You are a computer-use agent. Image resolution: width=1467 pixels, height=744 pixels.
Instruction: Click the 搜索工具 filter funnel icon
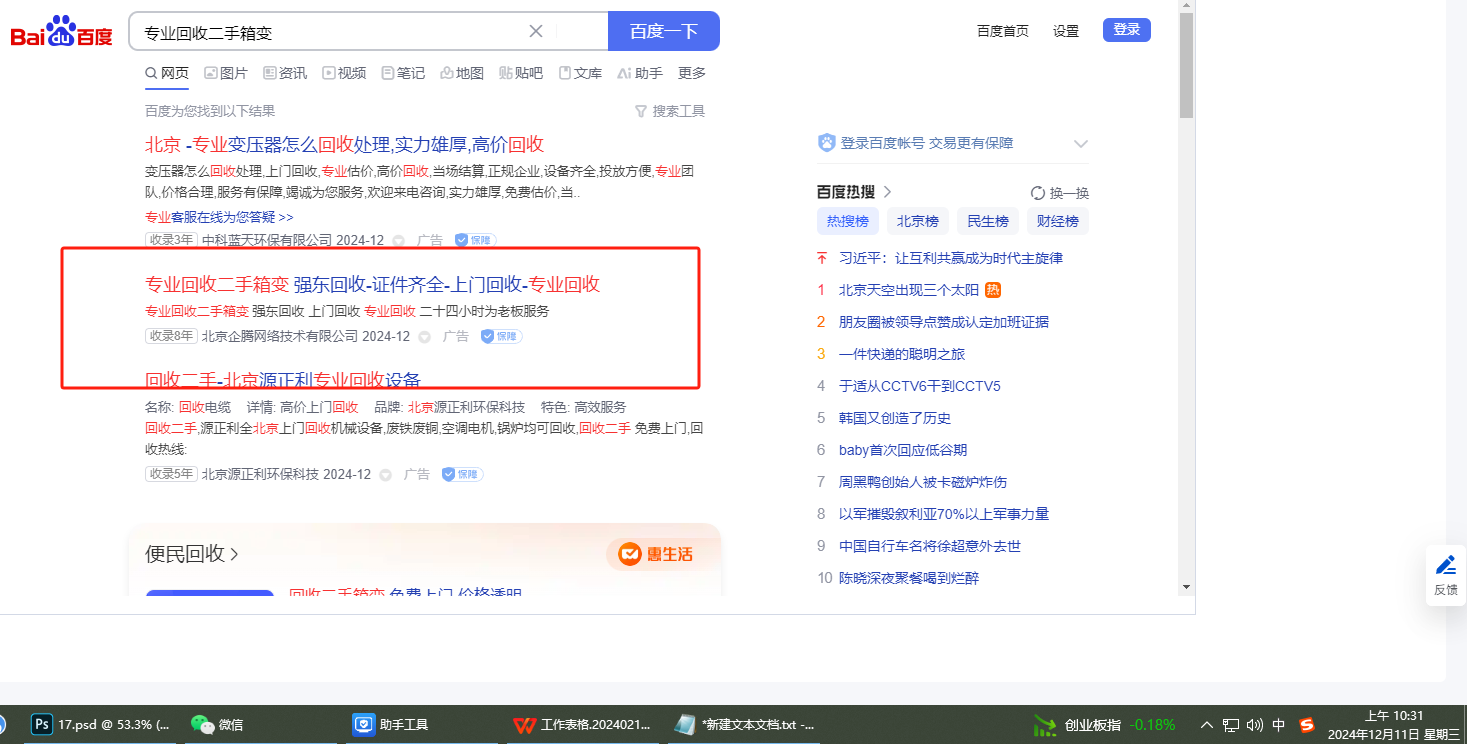point(641,111)
